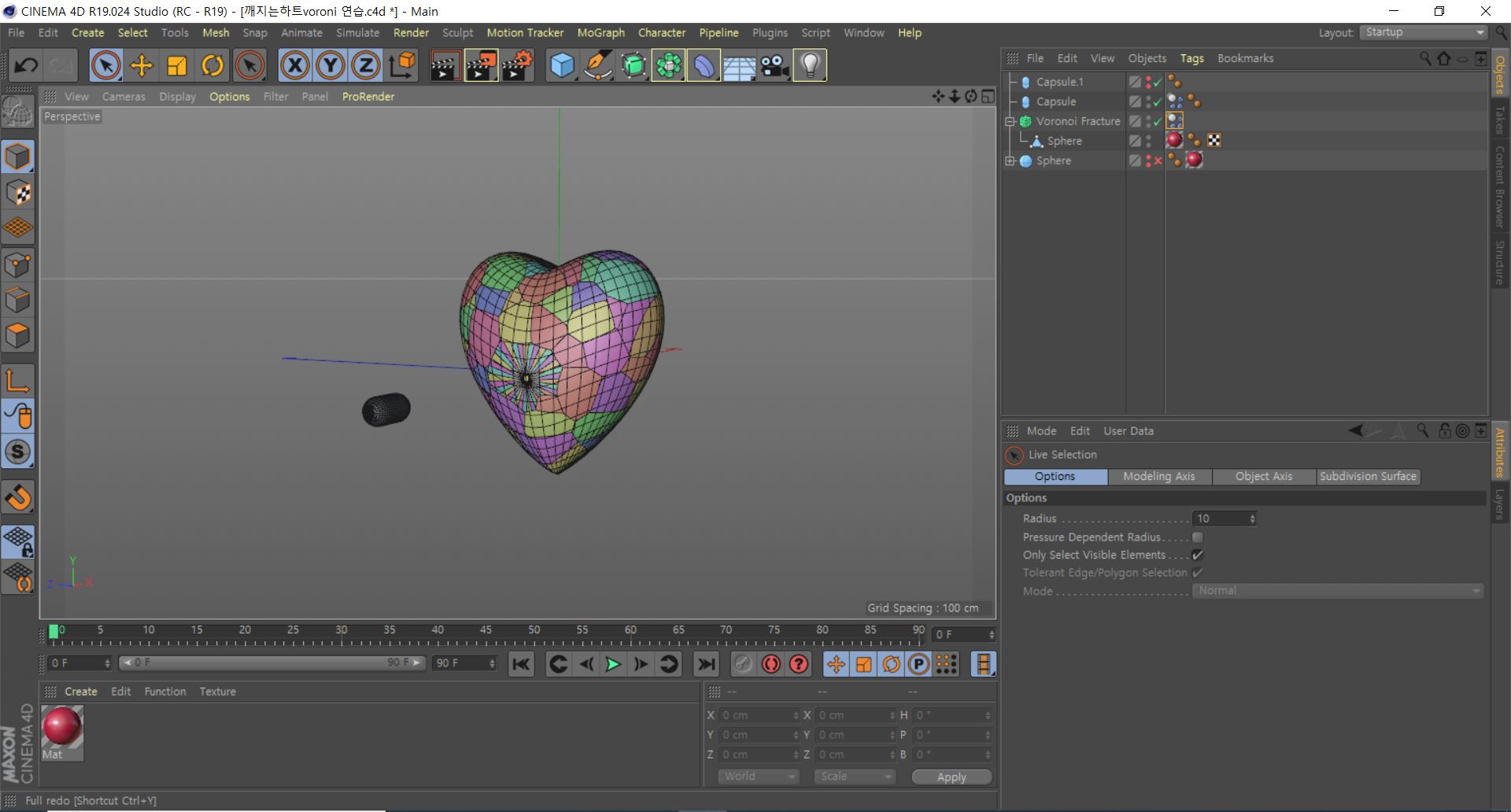Click the timeline green playhead marker
The height and width of the screenshot is (812, 1511).
(54, 631)
